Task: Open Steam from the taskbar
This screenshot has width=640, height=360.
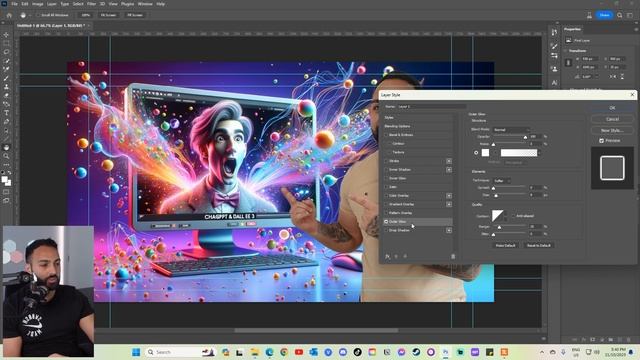Action: pyautogui.click(x=416, y=352)
